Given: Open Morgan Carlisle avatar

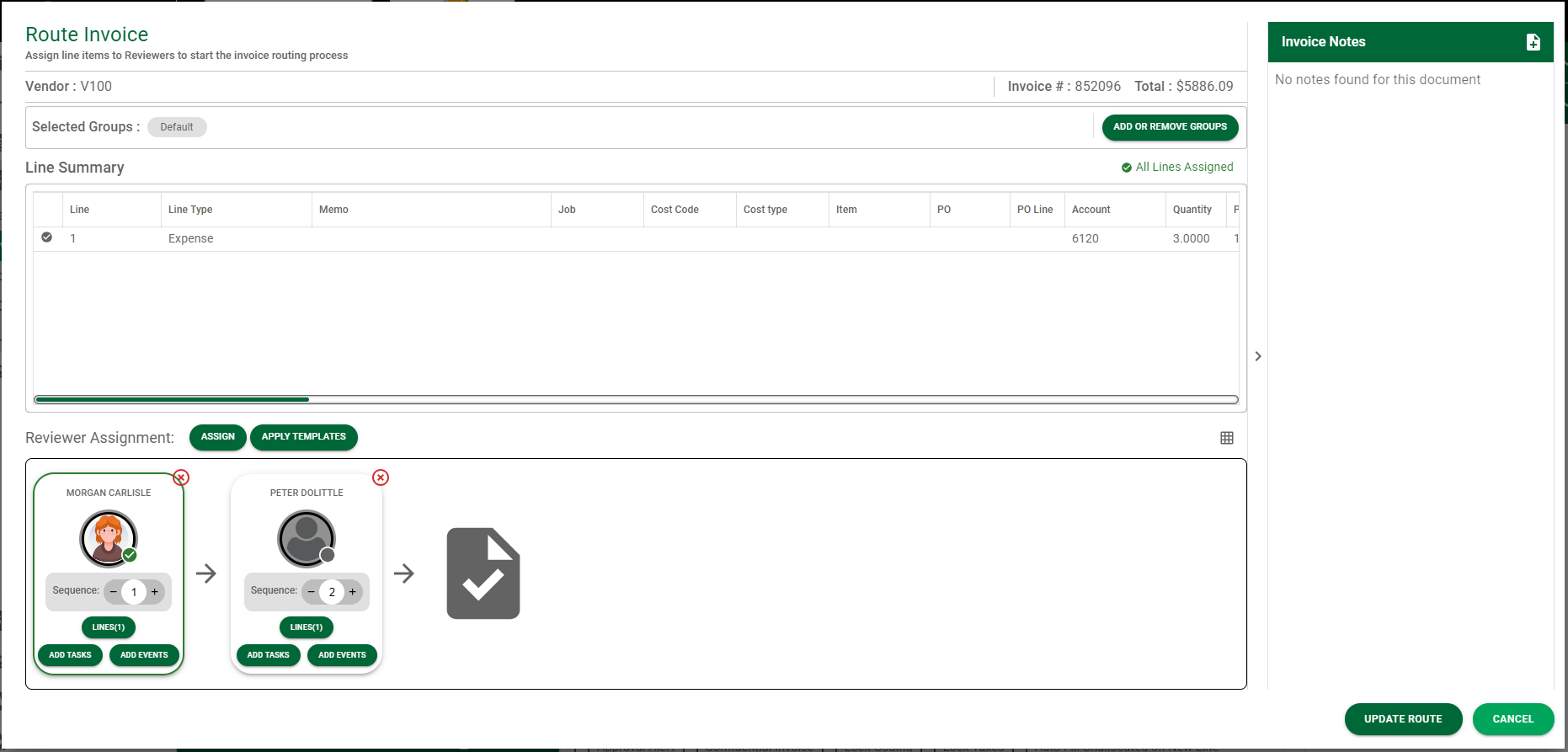Looking at the screenshot, I should (109, 539).
